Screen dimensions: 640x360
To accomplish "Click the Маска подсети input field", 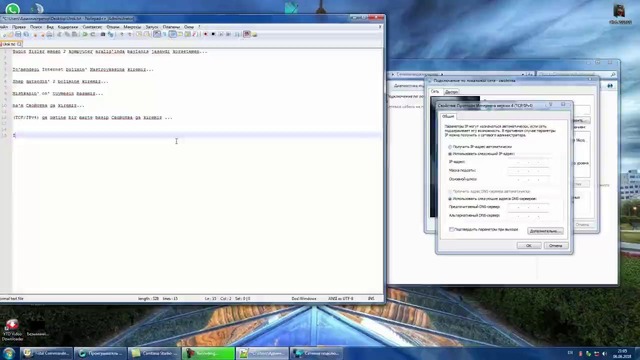I will 529,171.
